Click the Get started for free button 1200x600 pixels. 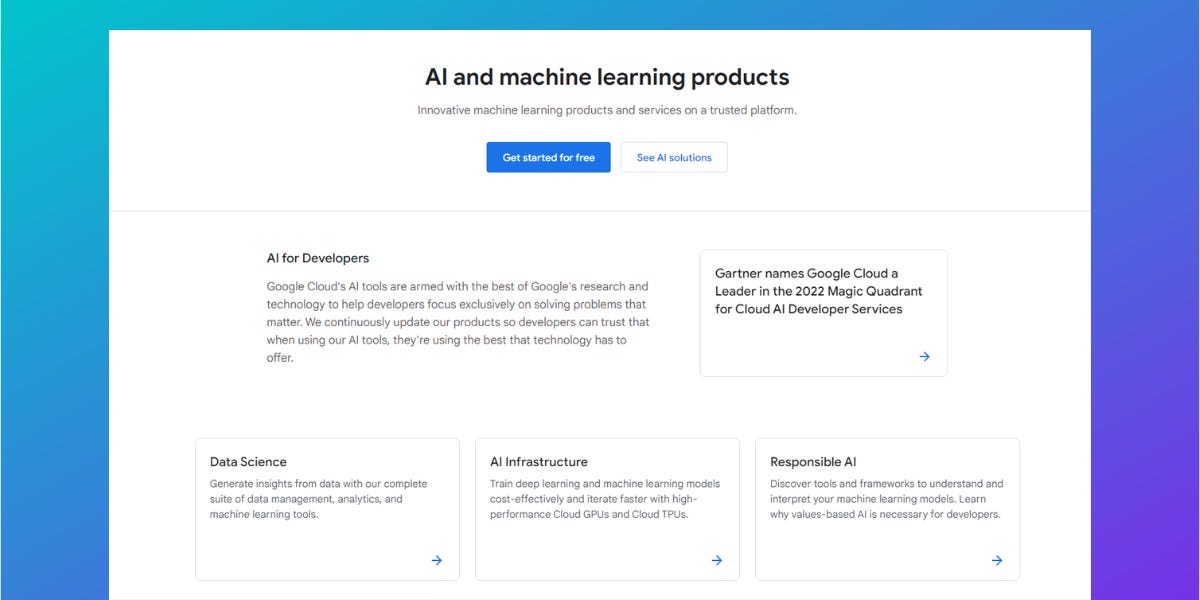pos(548,157)
